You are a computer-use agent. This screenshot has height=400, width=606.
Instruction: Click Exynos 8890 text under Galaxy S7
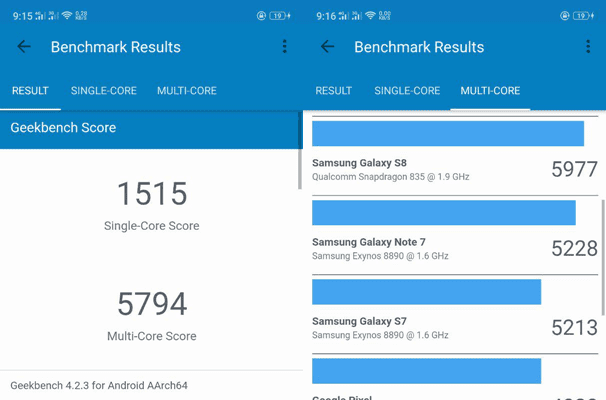[x=380, y=335]
